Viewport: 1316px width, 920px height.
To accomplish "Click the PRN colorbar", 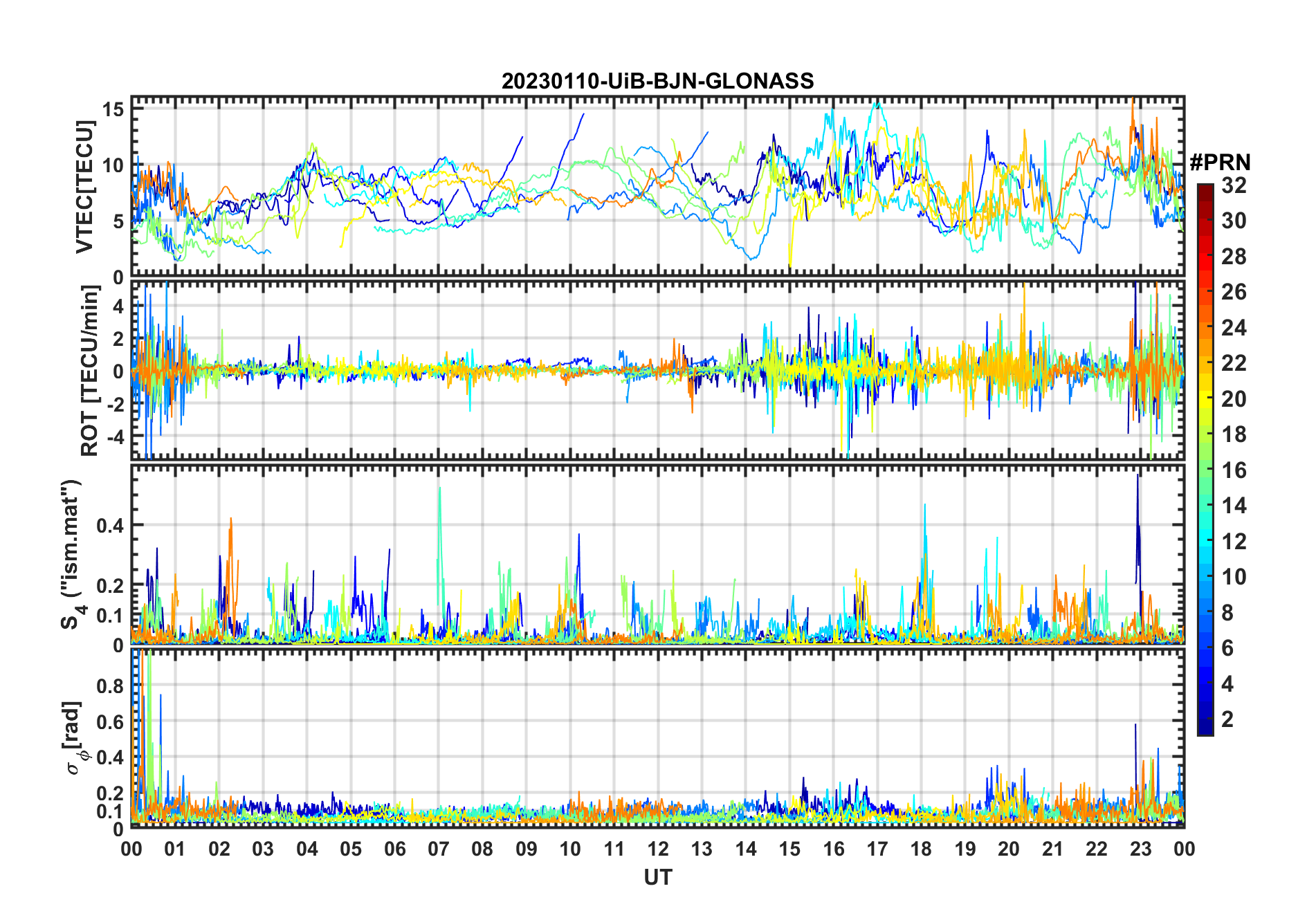I will point(1205,459).
